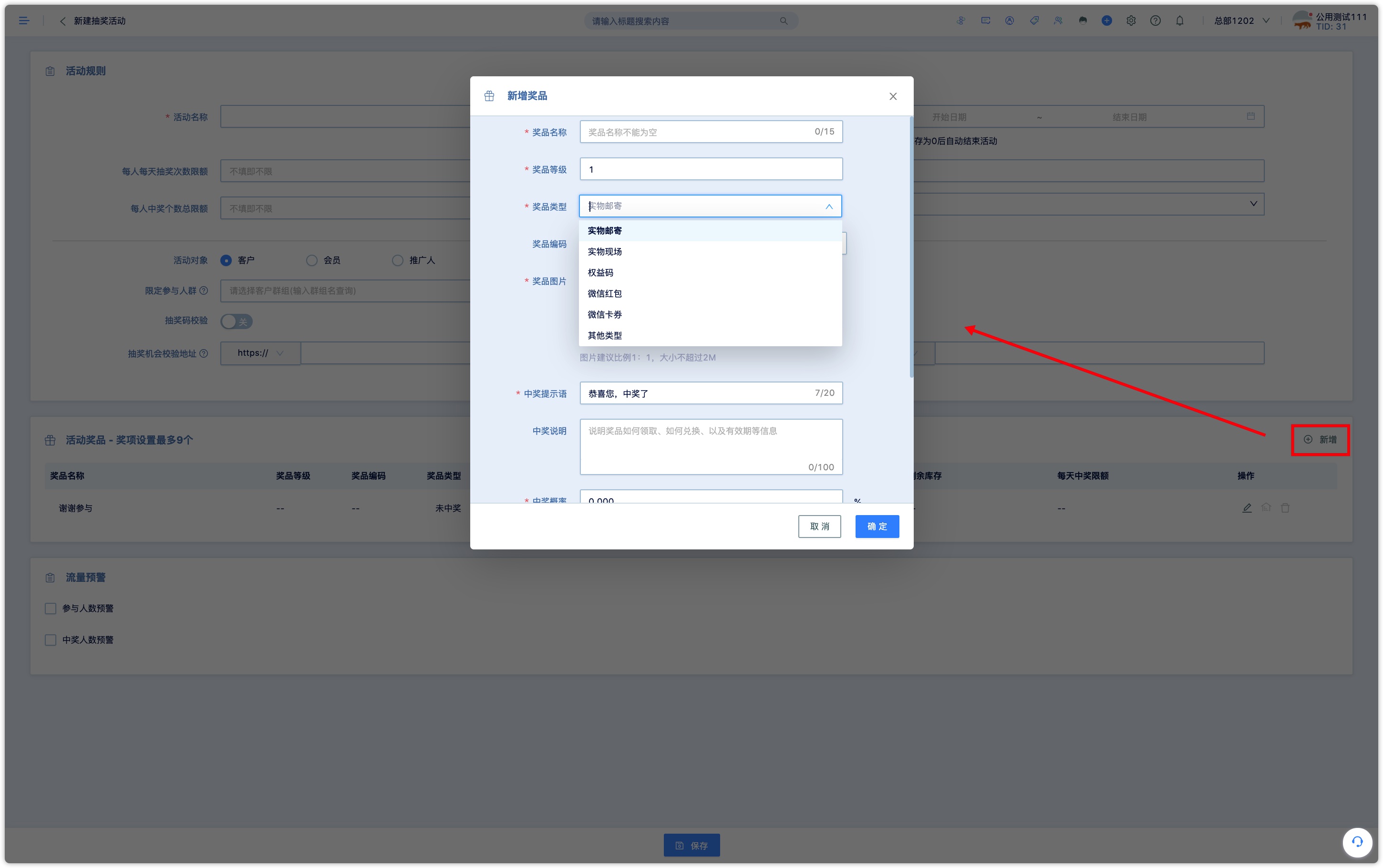Open the tag icon in header
Image resolution: width=1383 pixels, height=868 pixels.
(1034, 21)
